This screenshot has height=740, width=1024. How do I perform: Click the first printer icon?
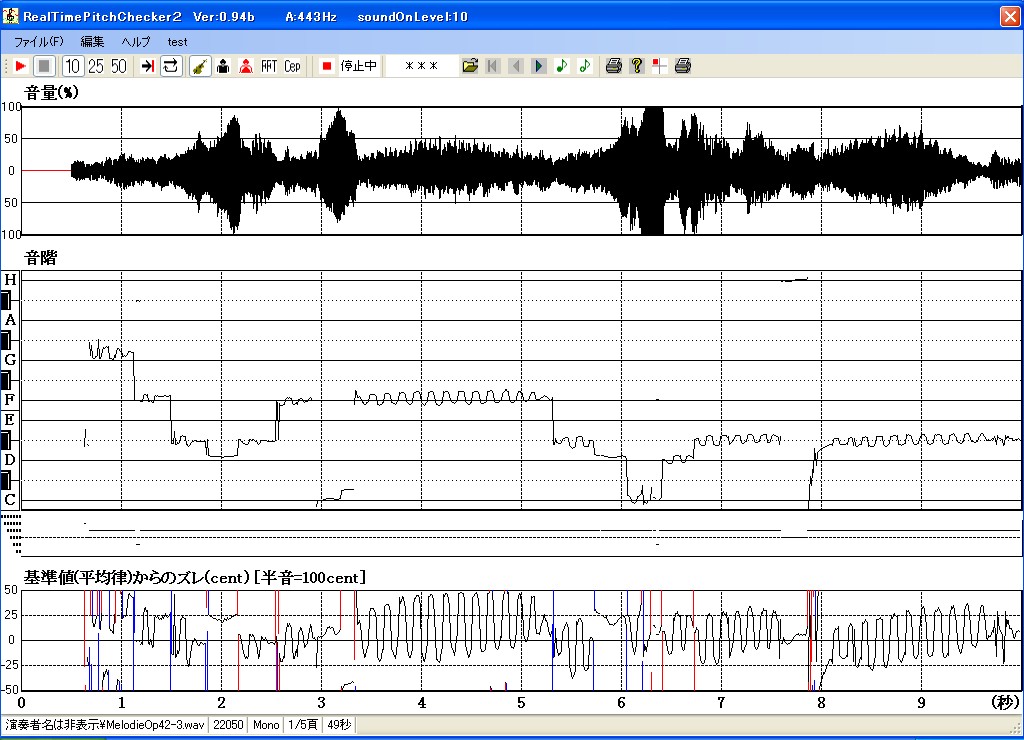(x=613, y=66)
